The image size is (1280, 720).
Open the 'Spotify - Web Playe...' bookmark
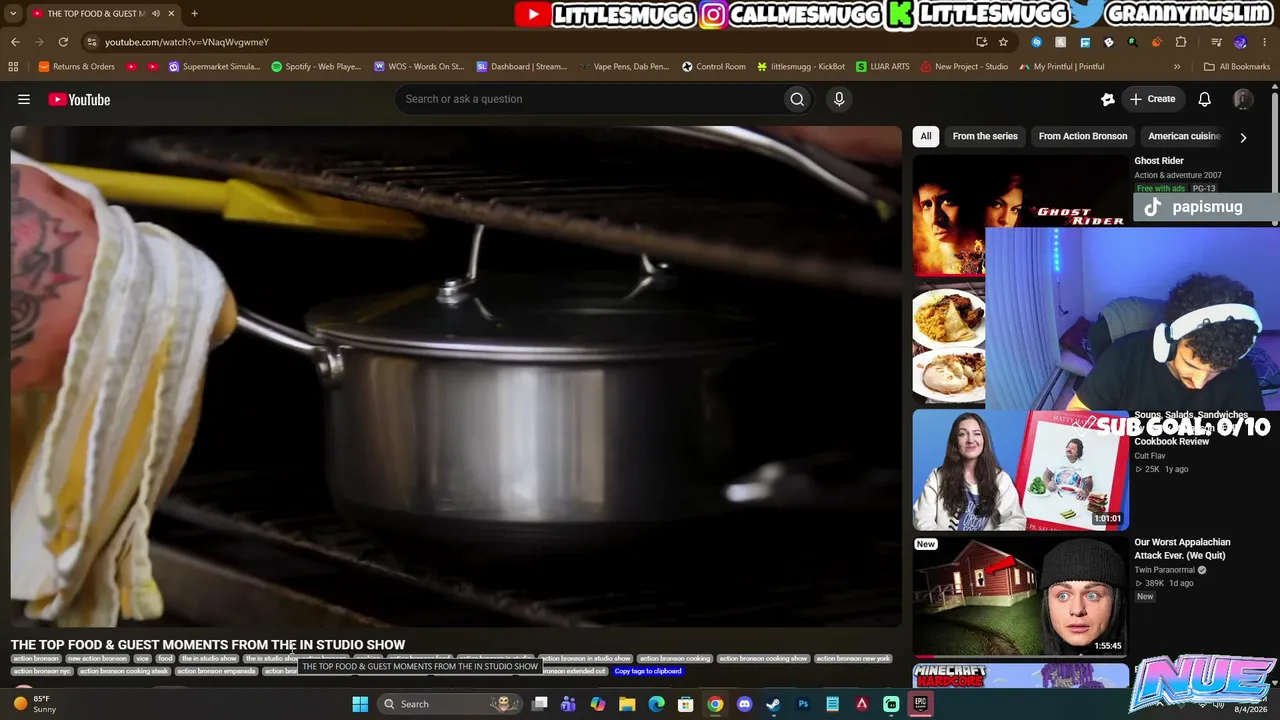pos(316,67)
